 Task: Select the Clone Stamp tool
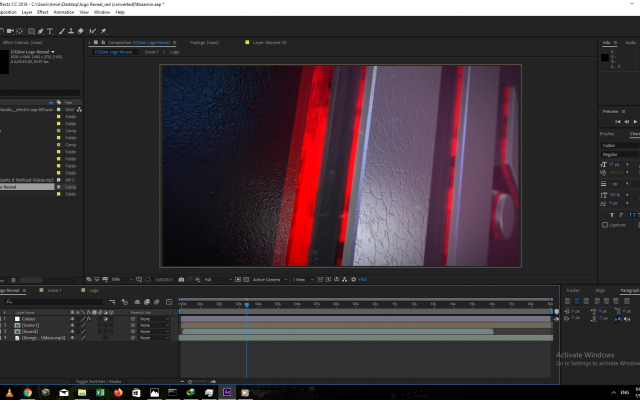[71, 31]
